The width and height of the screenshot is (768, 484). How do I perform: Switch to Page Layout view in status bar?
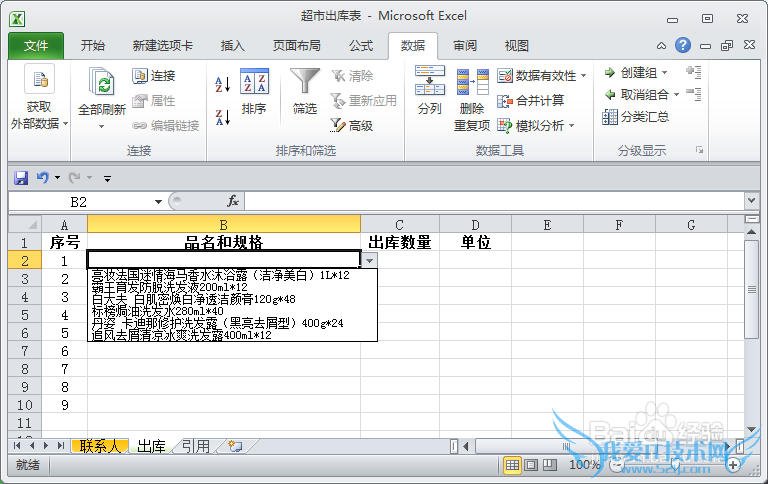click(x=531, y=465)
